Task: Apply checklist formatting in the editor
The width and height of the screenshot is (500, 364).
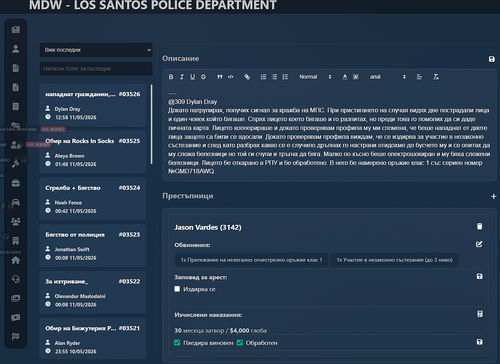Action: tap(285, 77)
